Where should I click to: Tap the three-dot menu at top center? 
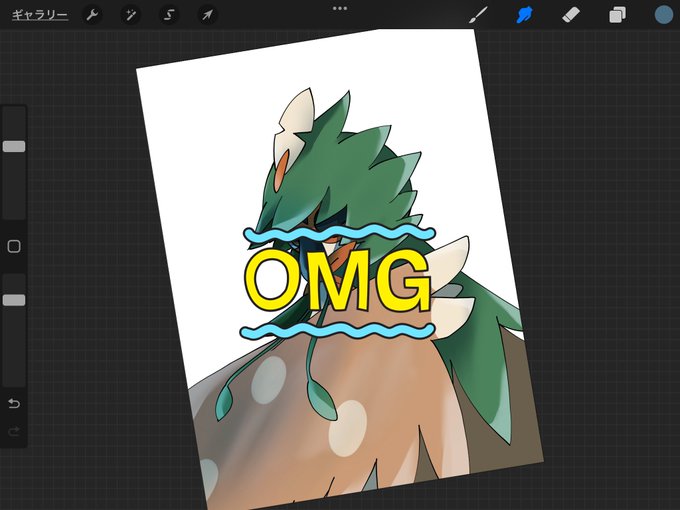(x=340, y=8)
